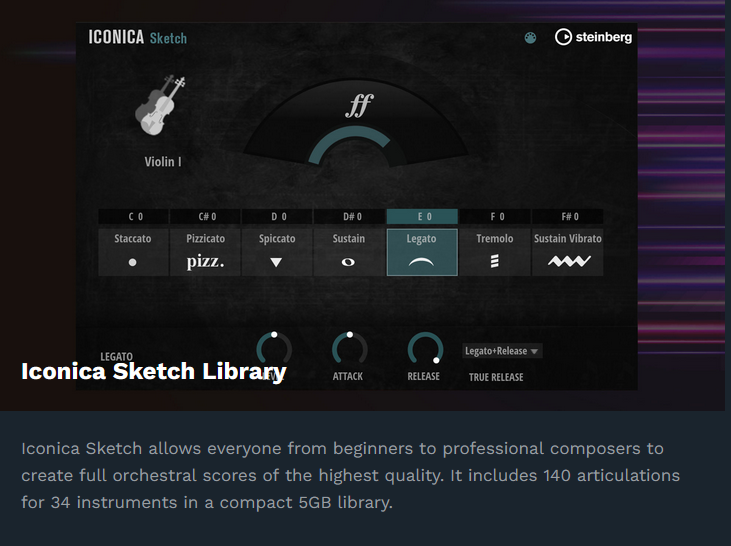
Task: Select the Sustain Vibrato articulation
Action: (568, 252)
